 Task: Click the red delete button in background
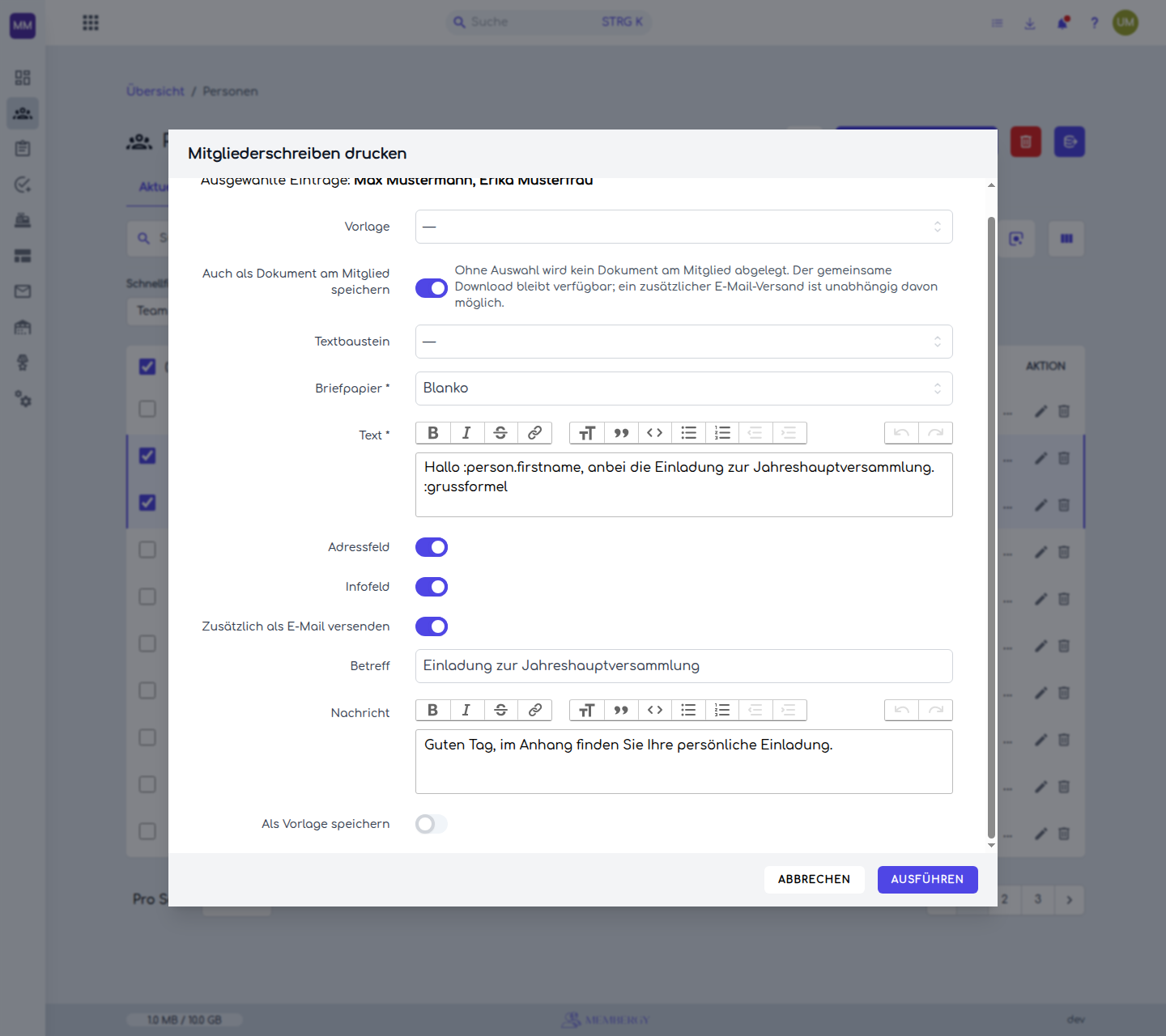pyautogui.click(x=1025, y=142)
